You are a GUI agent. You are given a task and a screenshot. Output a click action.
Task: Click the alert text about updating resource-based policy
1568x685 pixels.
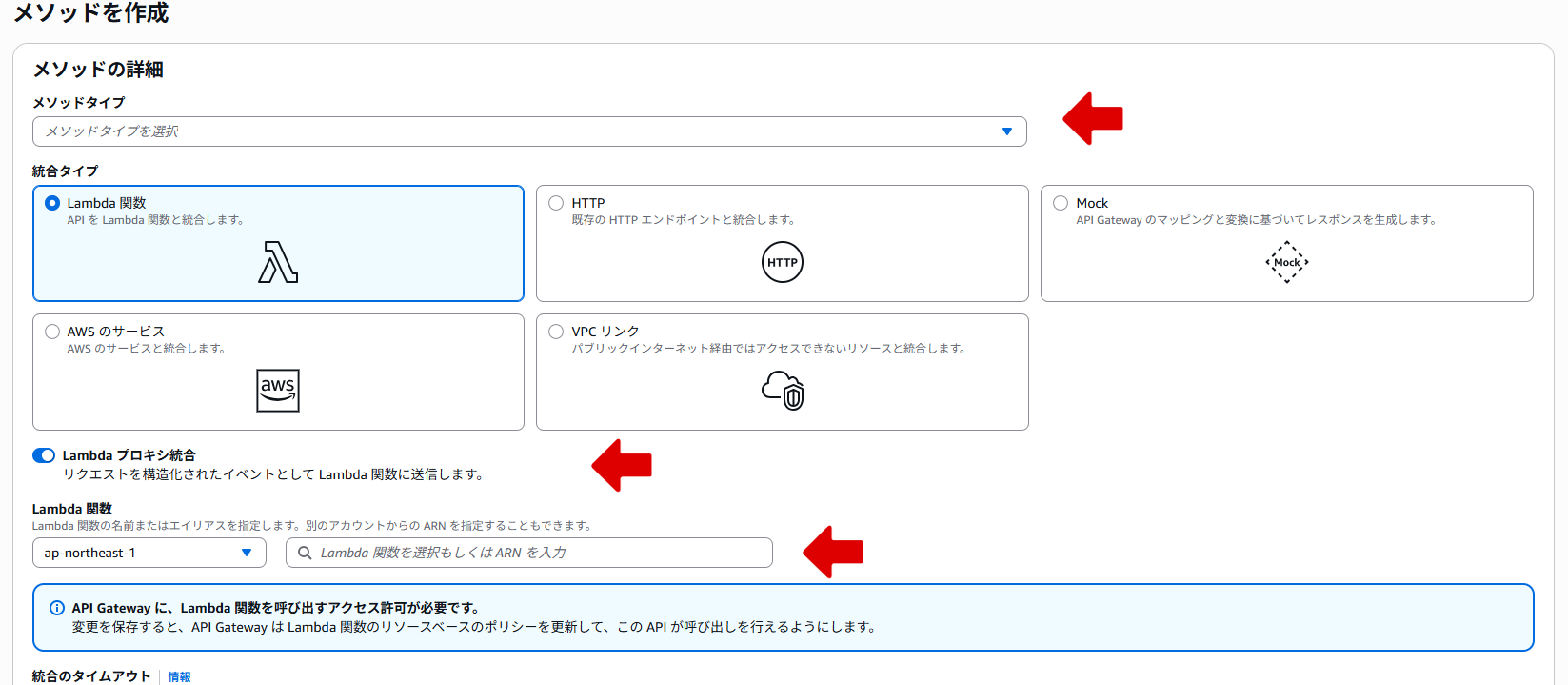point(474,627)
